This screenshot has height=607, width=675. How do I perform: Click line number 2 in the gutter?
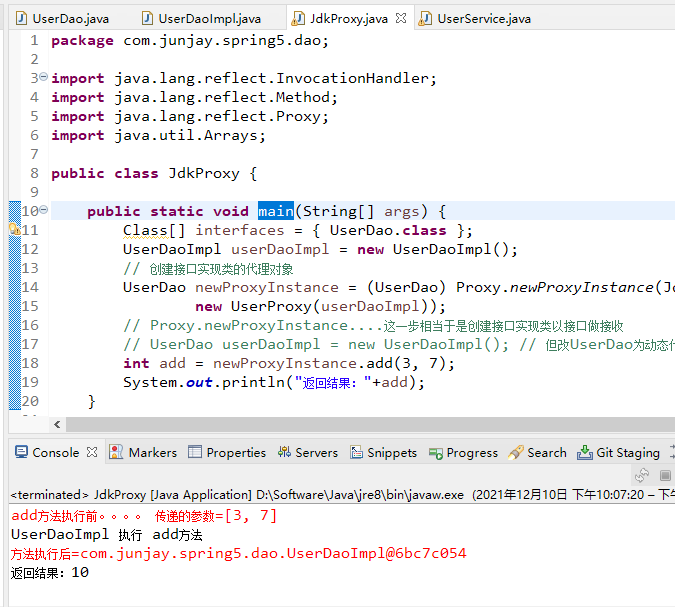(34, 59)
